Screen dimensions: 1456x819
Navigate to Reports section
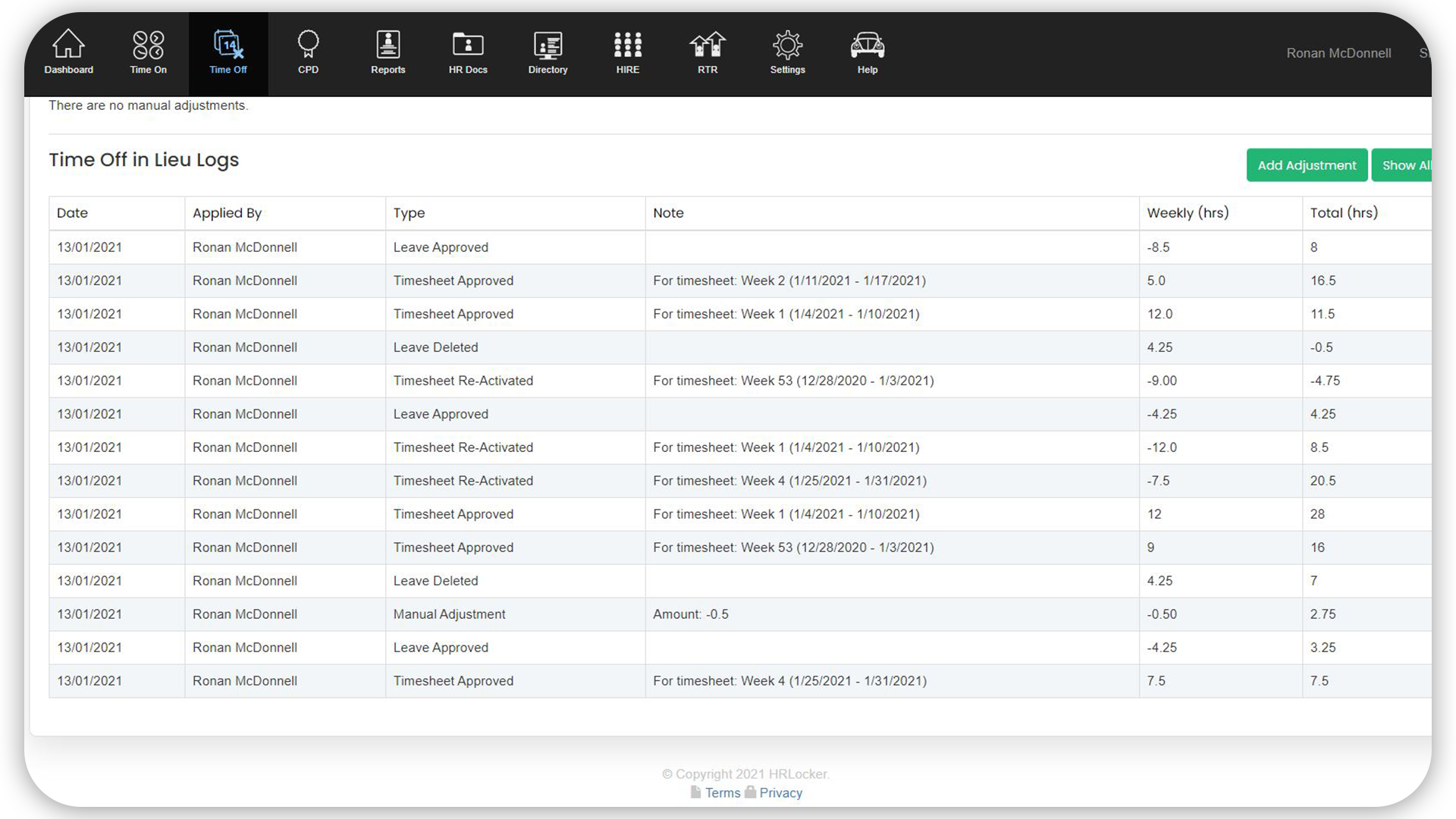[388, 54]
